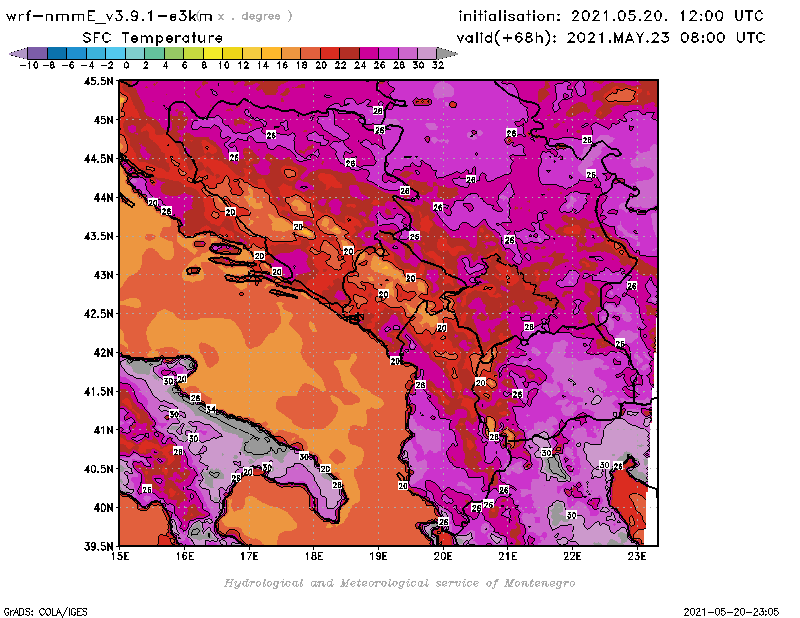Click the legend swatch between 0 and 2

click(135, 54)
